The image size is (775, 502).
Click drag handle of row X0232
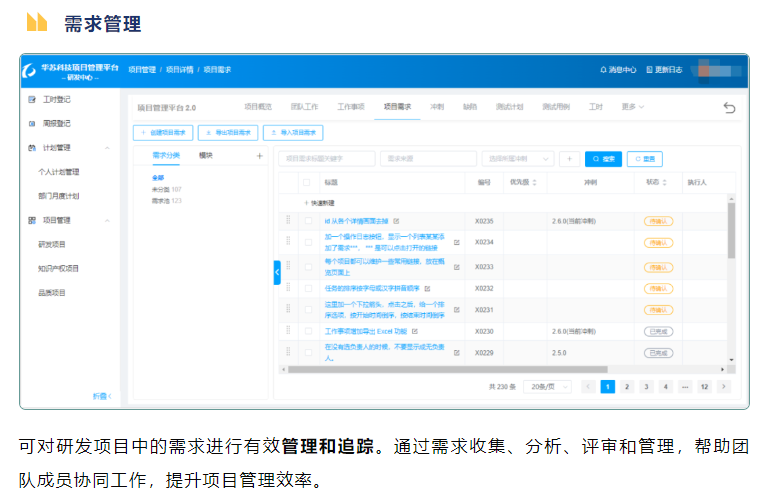tap(288, 288)
